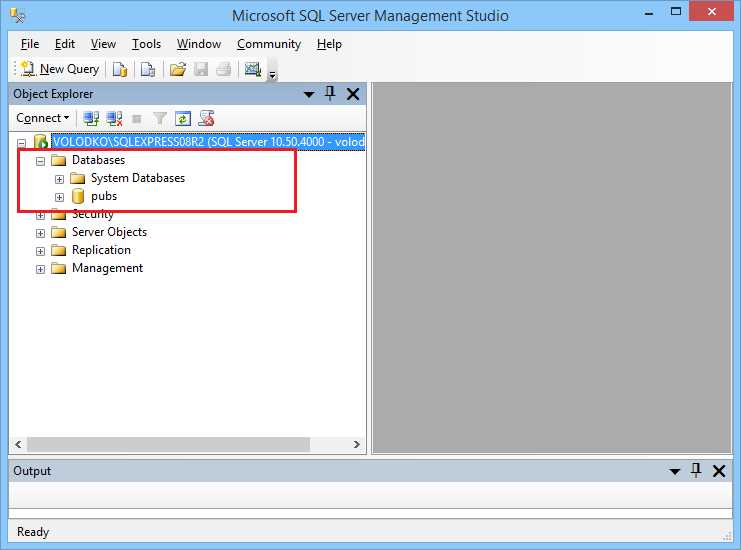Expand the Replication folder node
The height and width of the screenshot is (550, 741).
[41, 251]
